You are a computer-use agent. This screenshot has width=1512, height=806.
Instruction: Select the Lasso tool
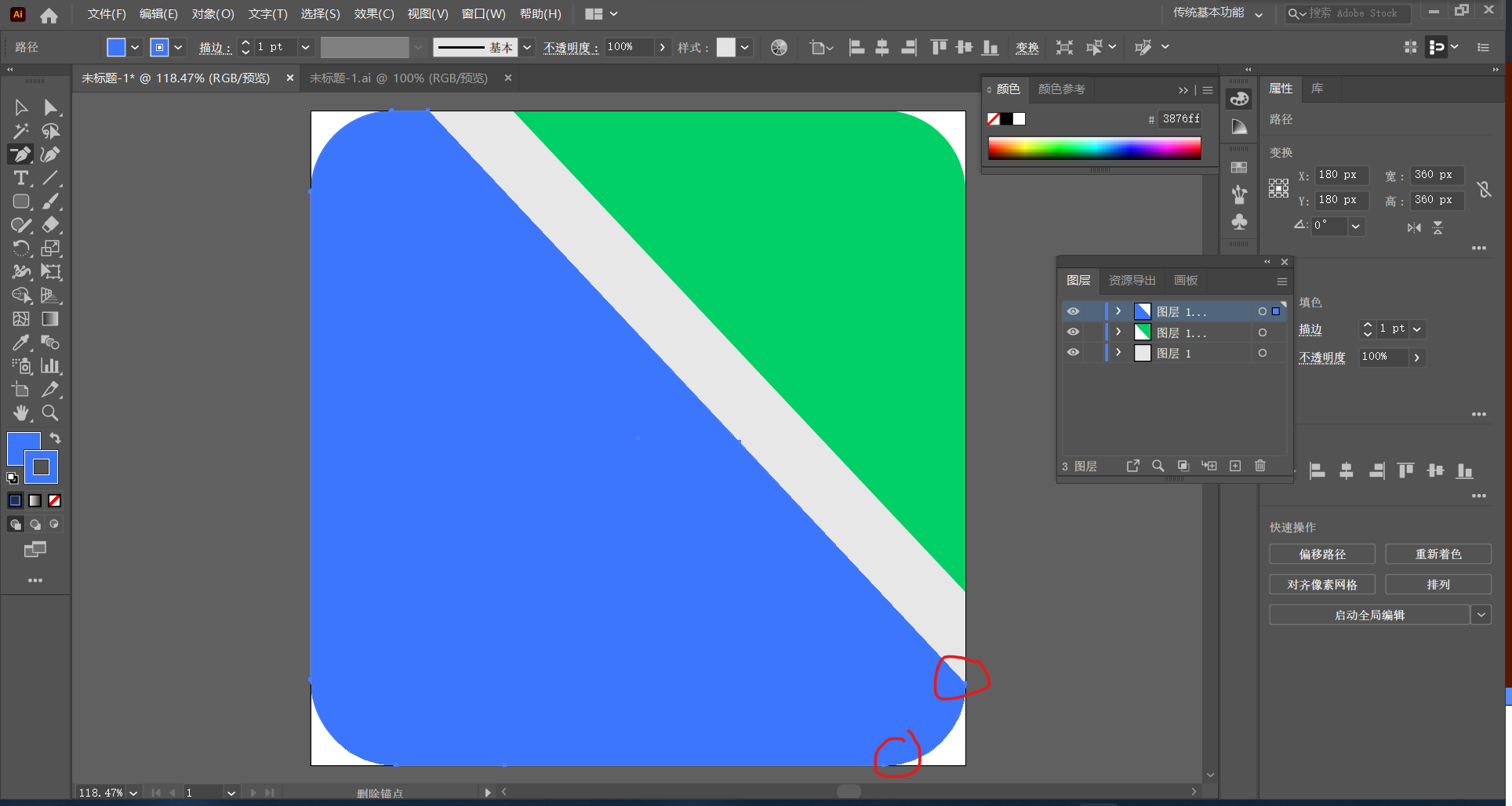[x=51, y=131]
